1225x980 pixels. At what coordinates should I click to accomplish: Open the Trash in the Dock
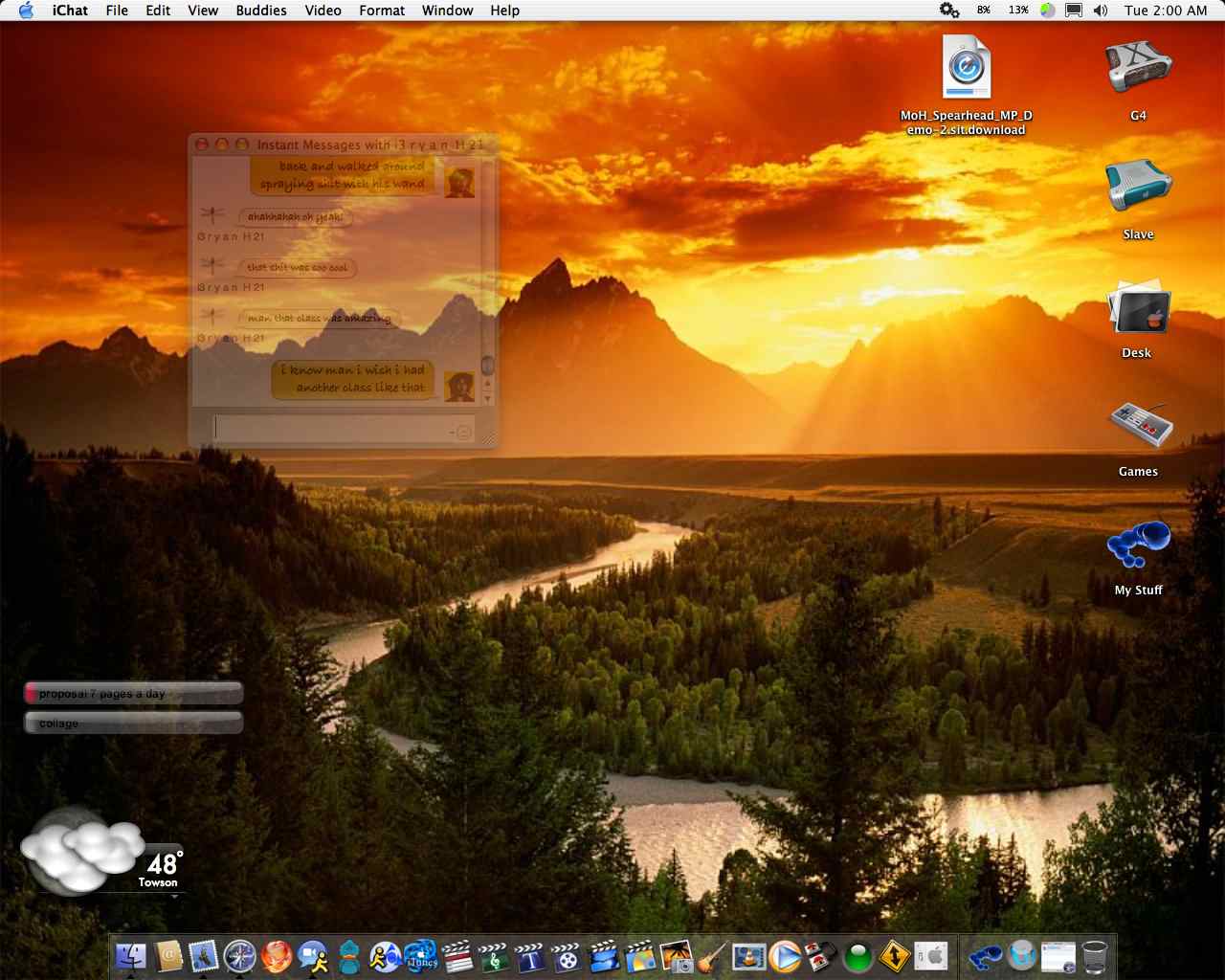1095,955
